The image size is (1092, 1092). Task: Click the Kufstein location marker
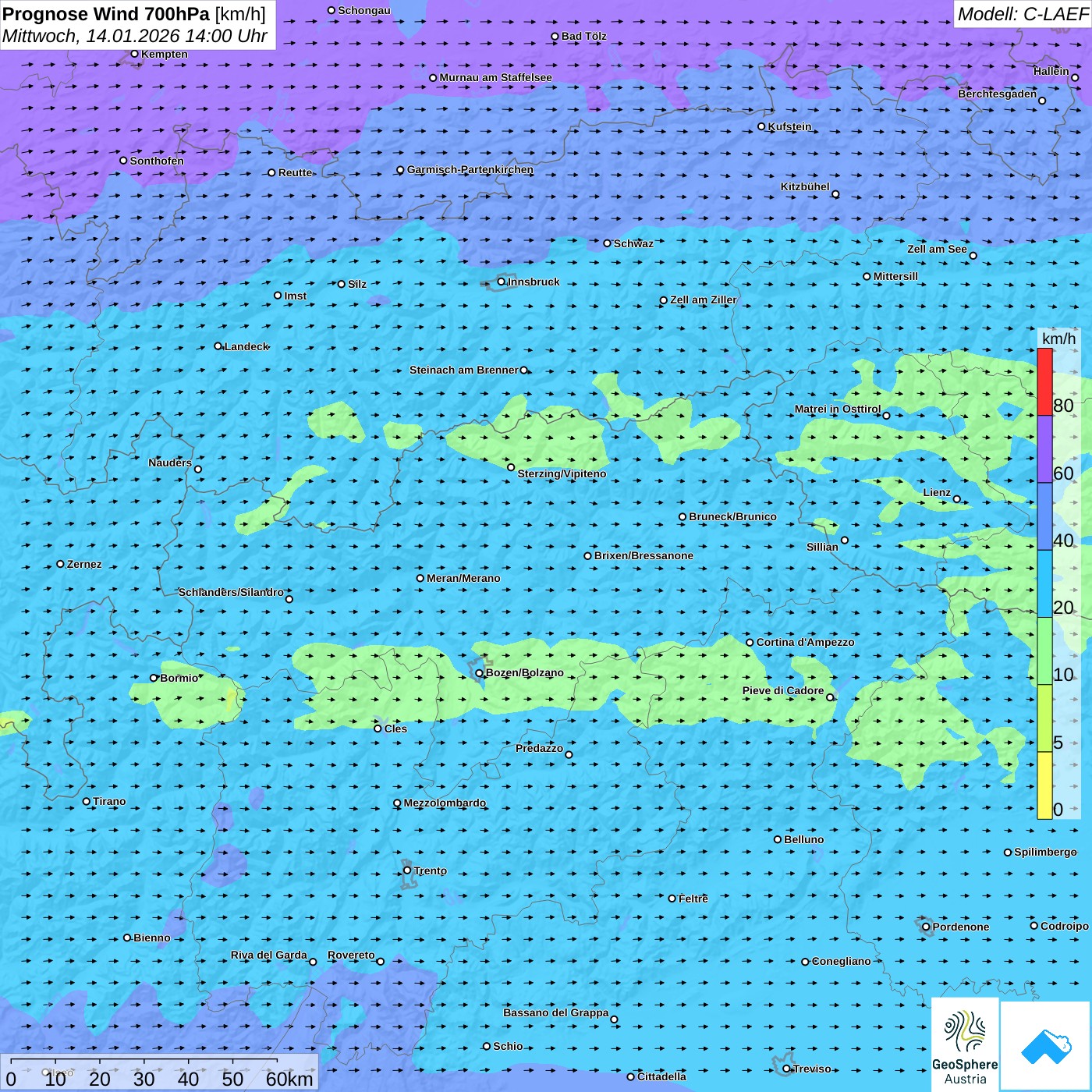click(x=761, y=126)
